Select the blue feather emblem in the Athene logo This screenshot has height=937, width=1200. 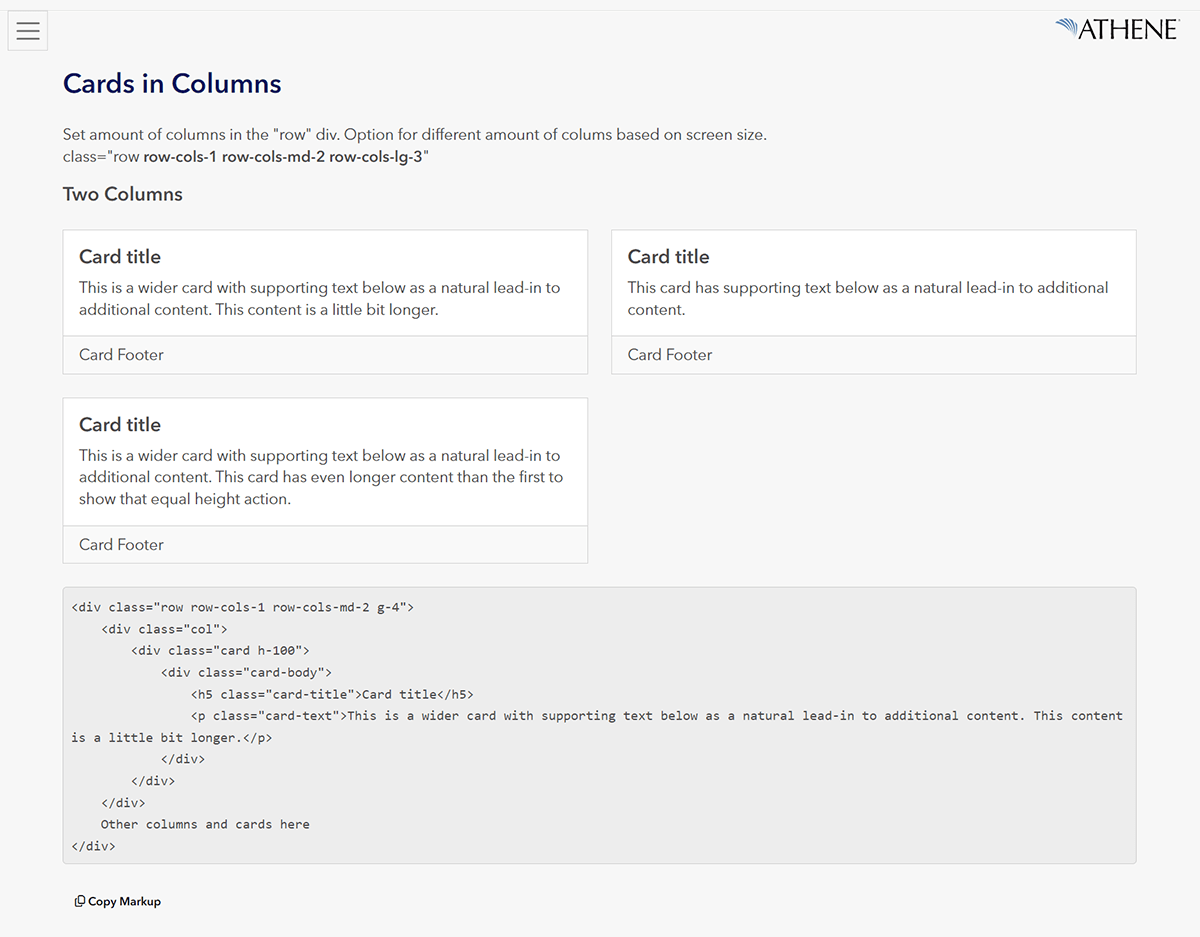point(1067,28)
